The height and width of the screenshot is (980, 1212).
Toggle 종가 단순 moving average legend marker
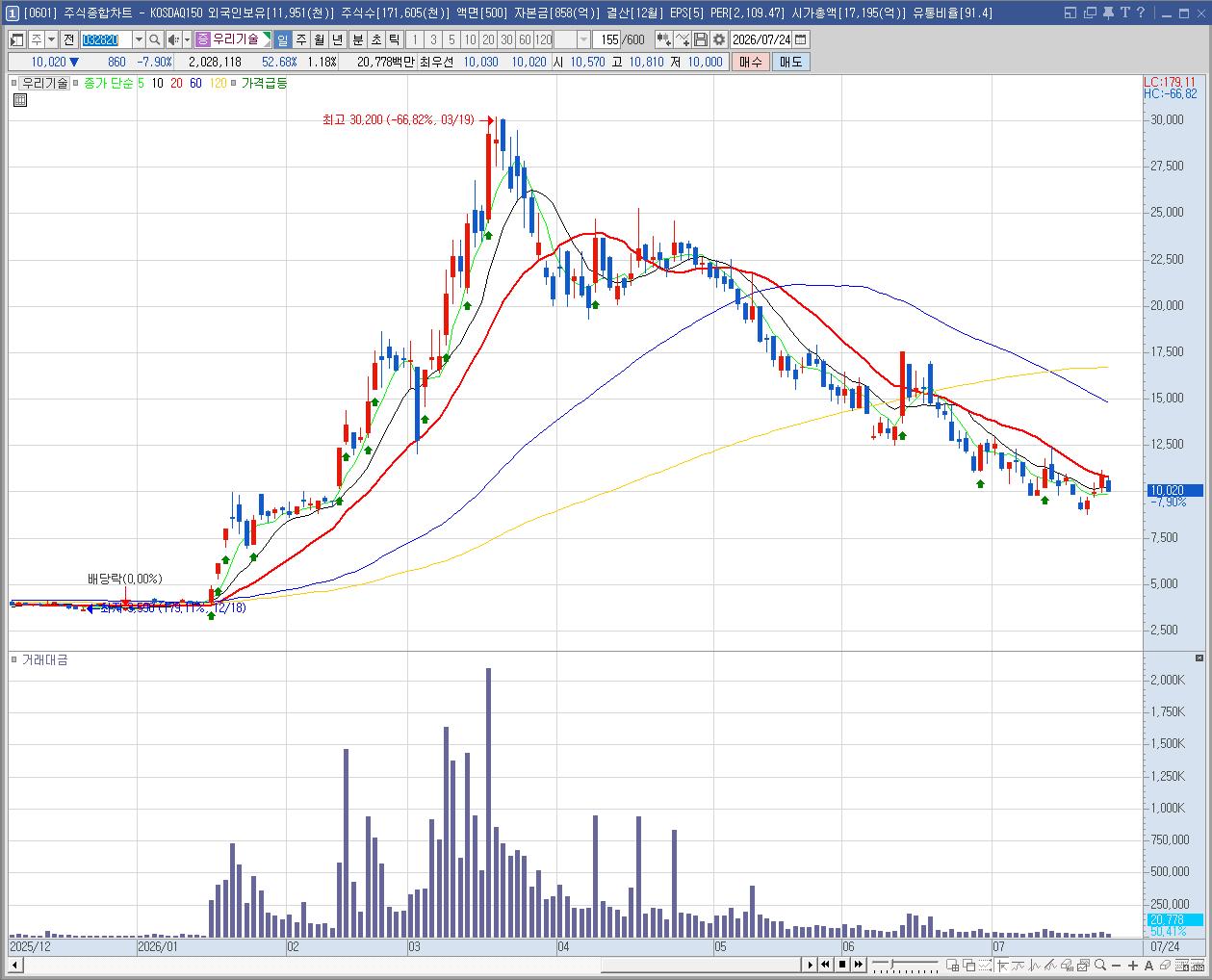point(77,83)
